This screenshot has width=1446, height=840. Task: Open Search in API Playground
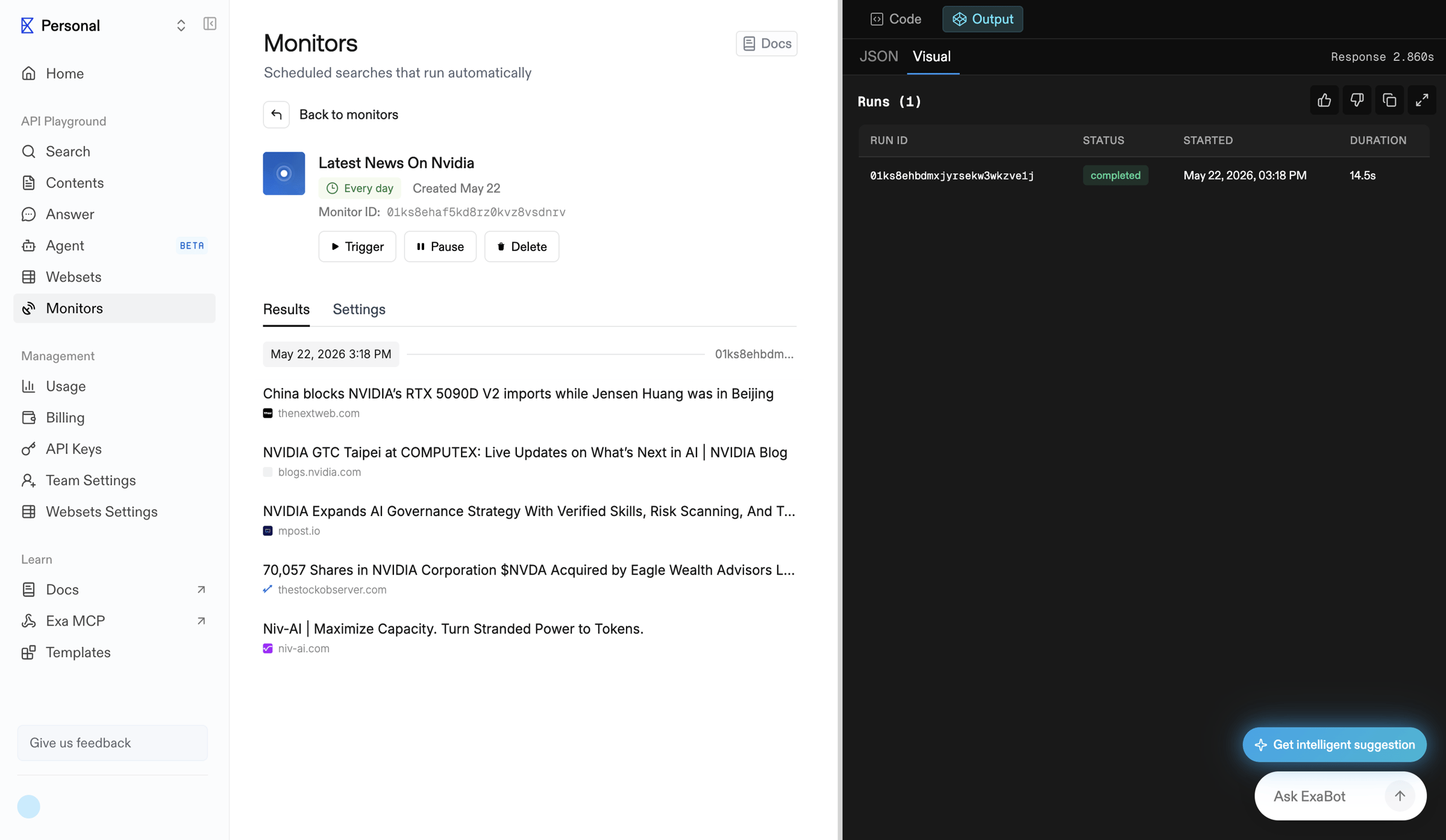(114, 152)
